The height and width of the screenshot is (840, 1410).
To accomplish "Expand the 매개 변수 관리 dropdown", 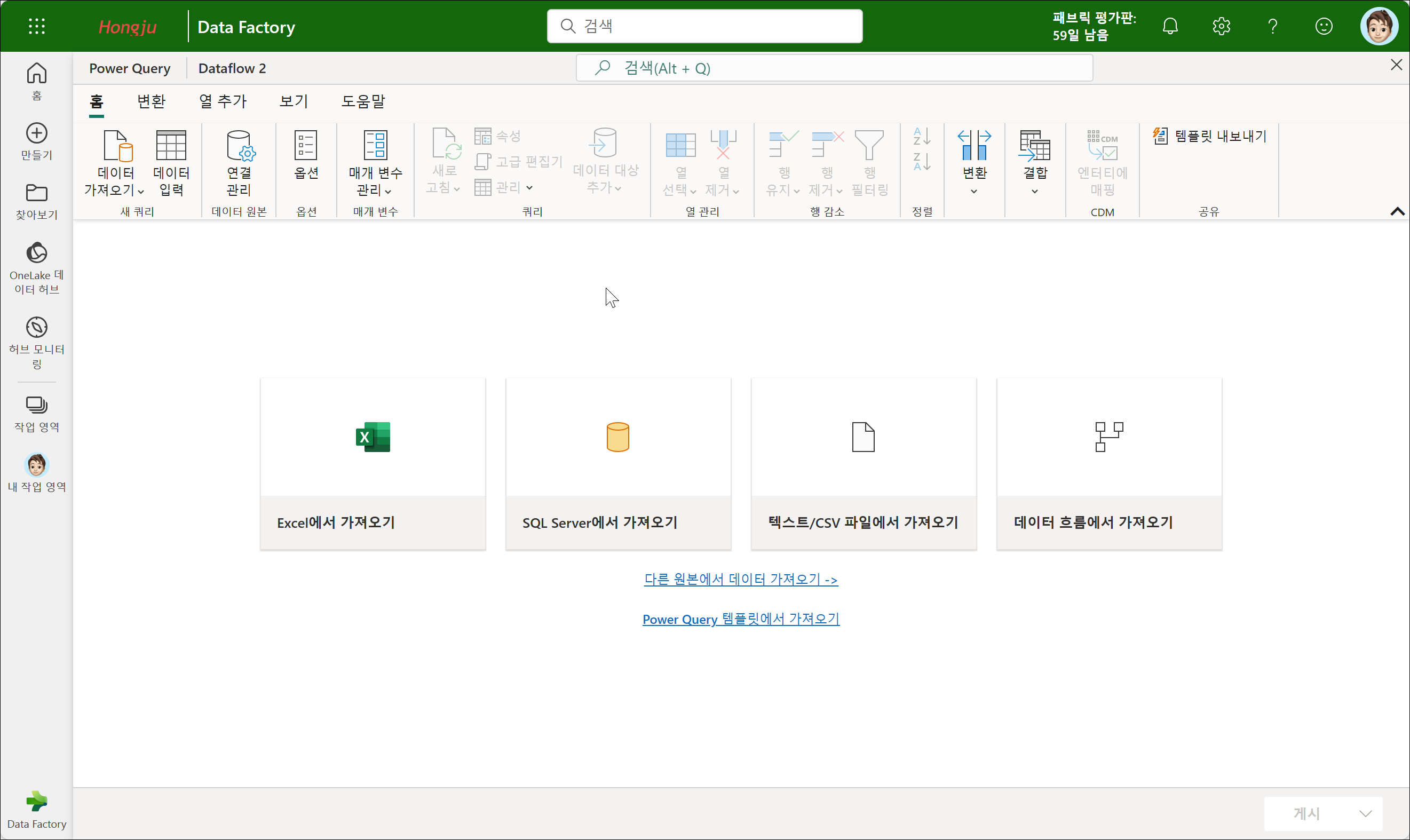I will point(388,191).
